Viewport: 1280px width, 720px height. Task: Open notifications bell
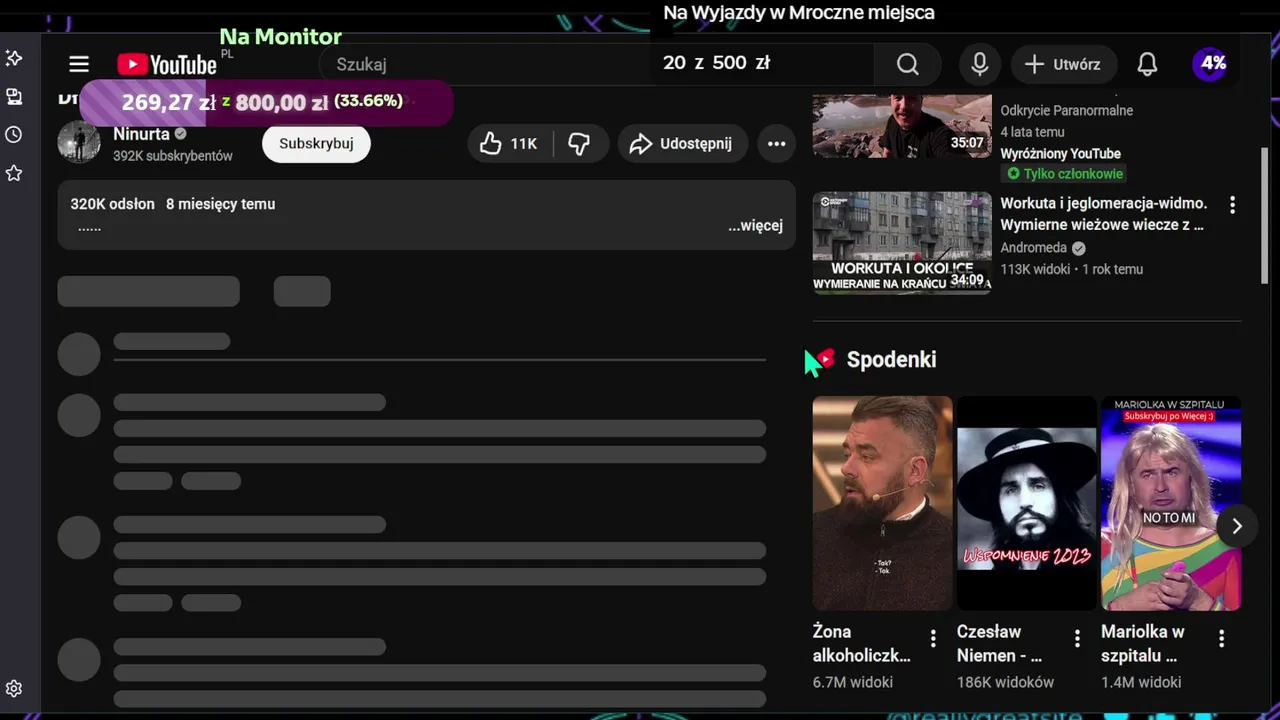click(x=1147, y=64)
